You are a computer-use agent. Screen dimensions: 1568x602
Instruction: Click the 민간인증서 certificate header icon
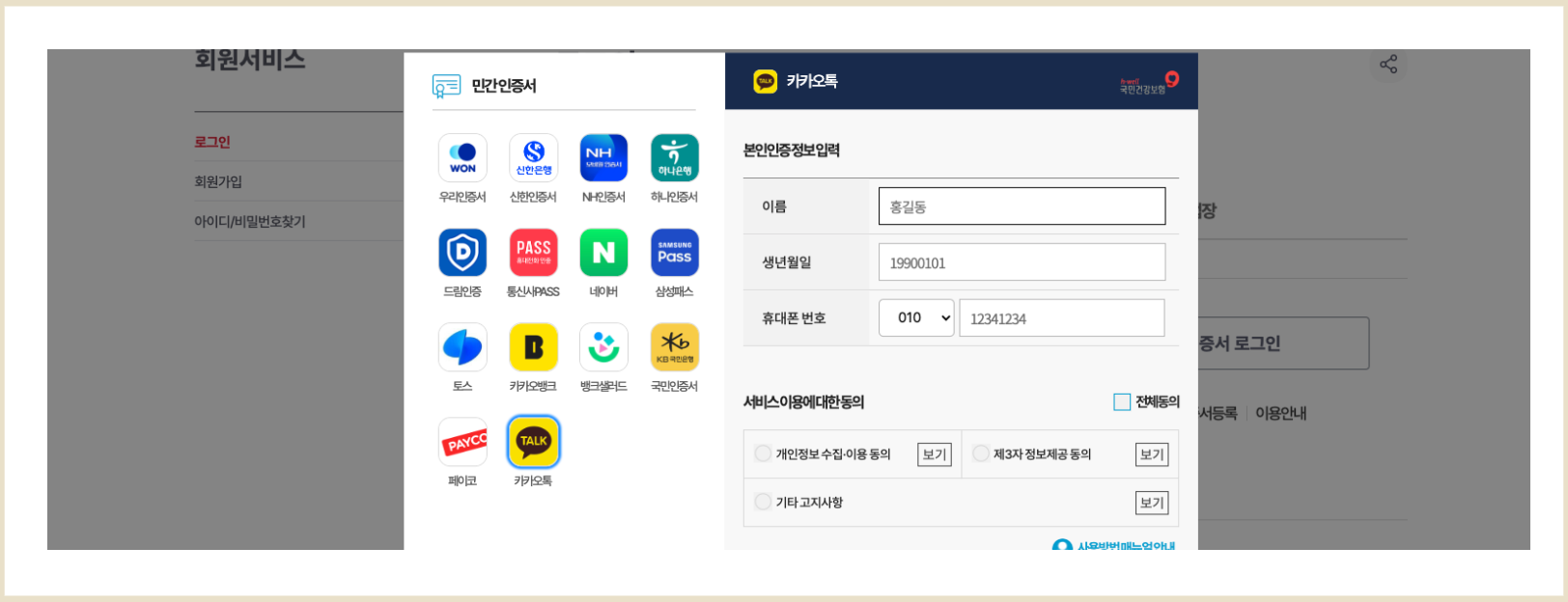pyautogui.click(x=446, y=86)
